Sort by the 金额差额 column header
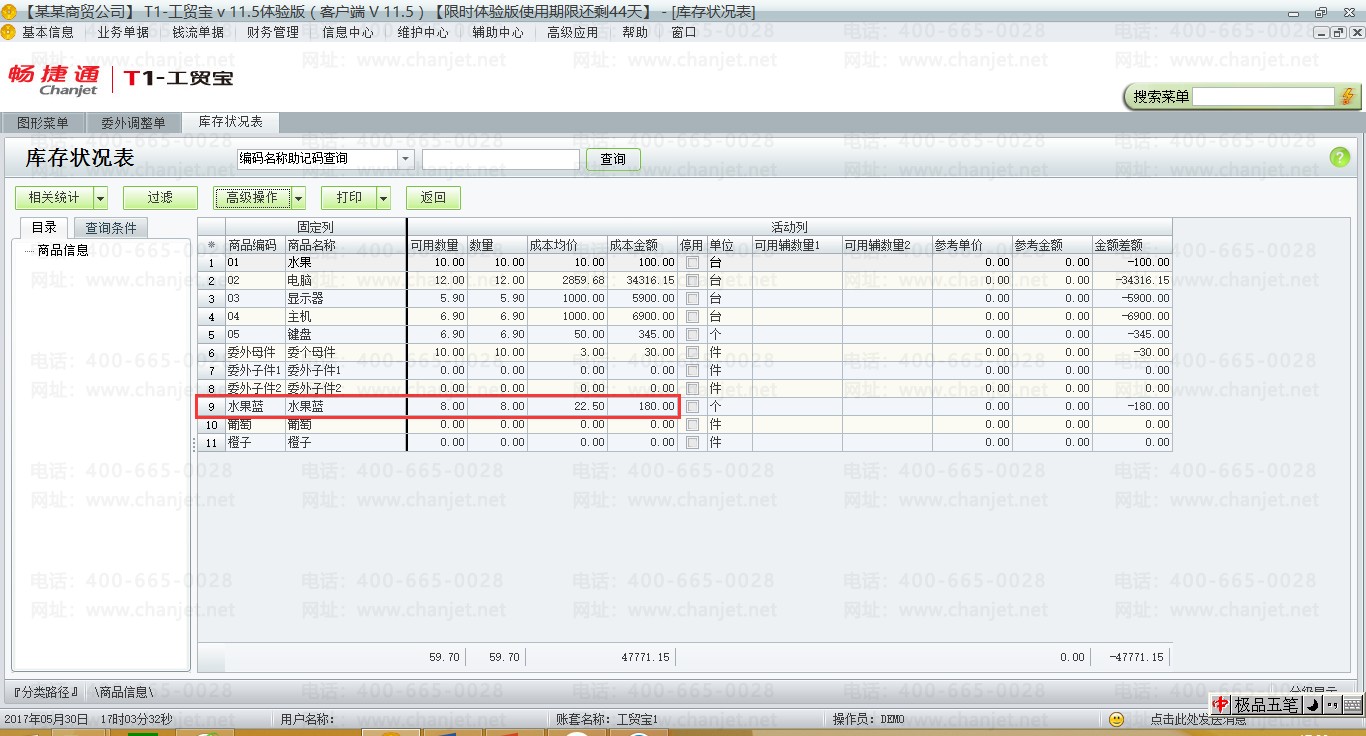 click(x=1132, y=245)
